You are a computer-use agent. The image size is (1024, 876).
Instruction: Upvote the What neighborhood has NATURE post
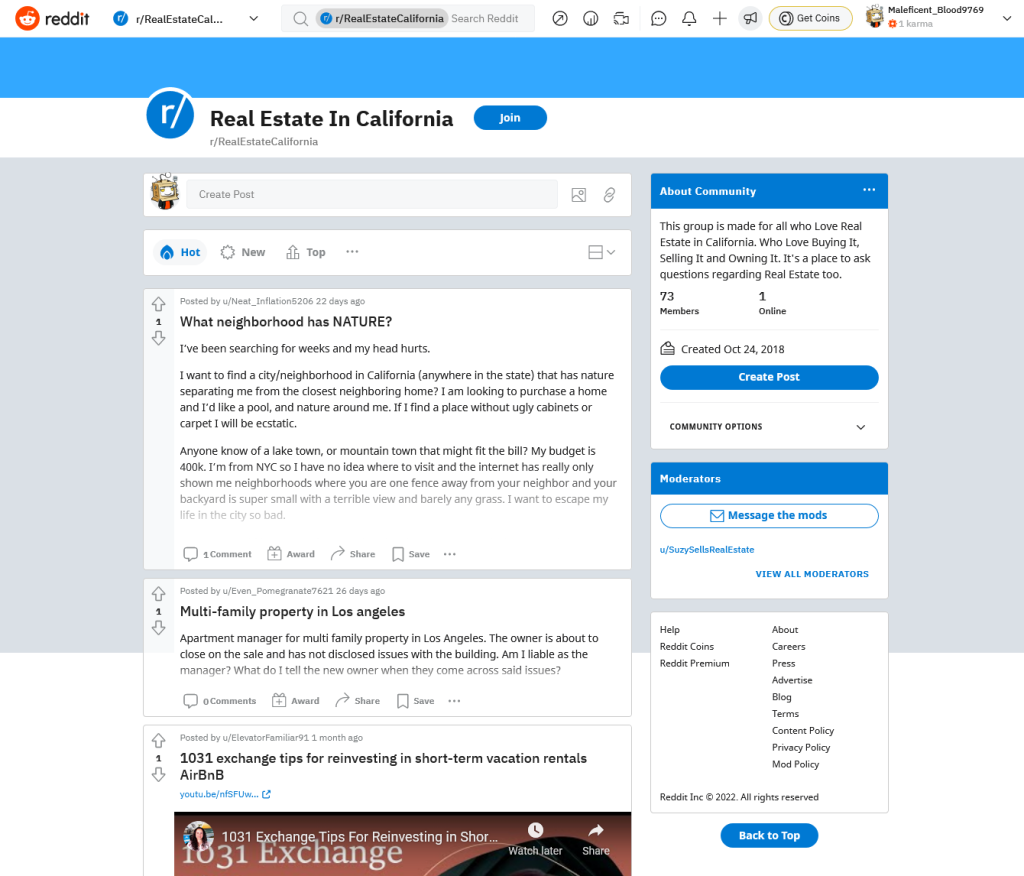point(159,304)
